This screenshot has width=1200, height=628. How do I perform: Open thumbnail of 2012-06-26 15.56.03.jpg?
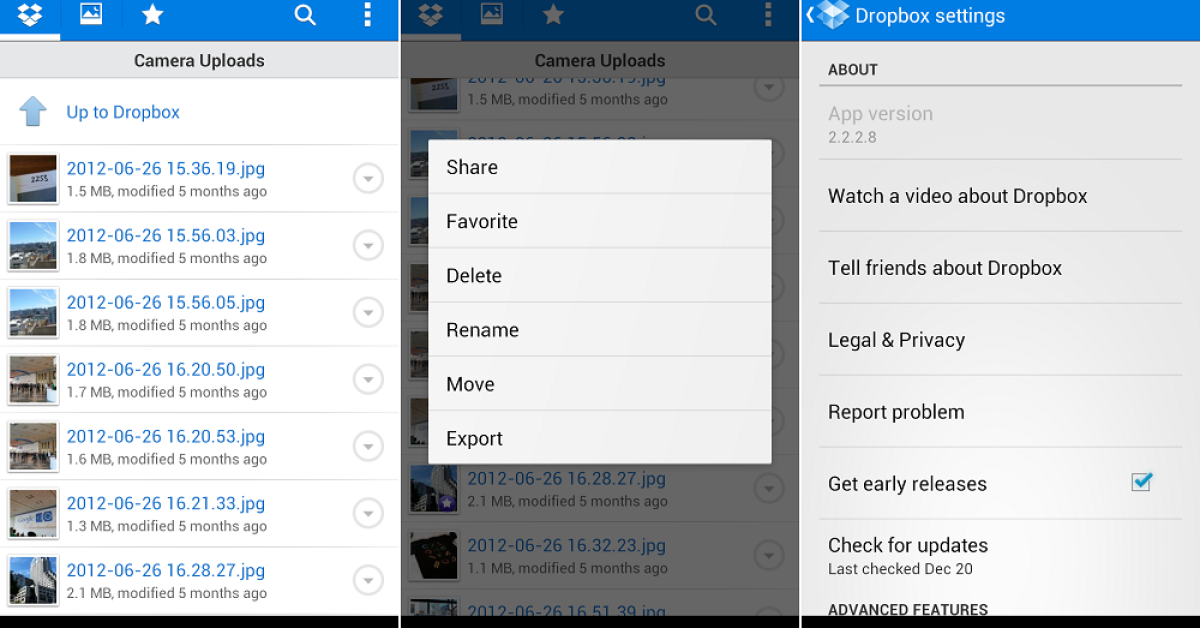33,246
